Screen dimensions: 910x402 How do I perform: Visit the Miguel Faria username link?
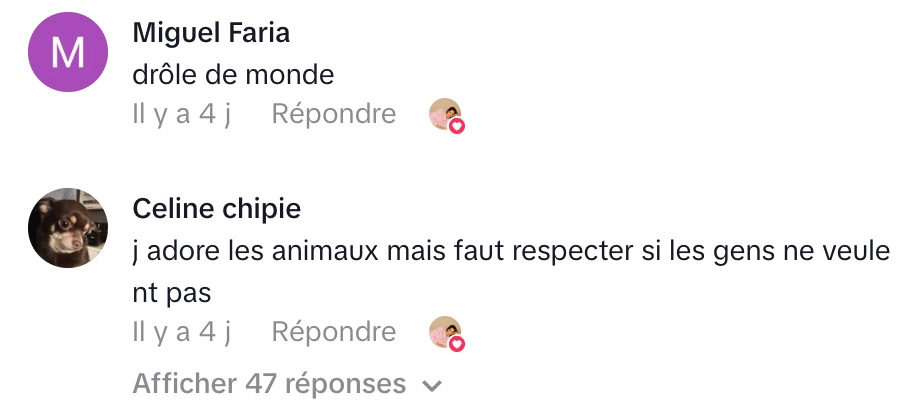(x=211, y=33)
